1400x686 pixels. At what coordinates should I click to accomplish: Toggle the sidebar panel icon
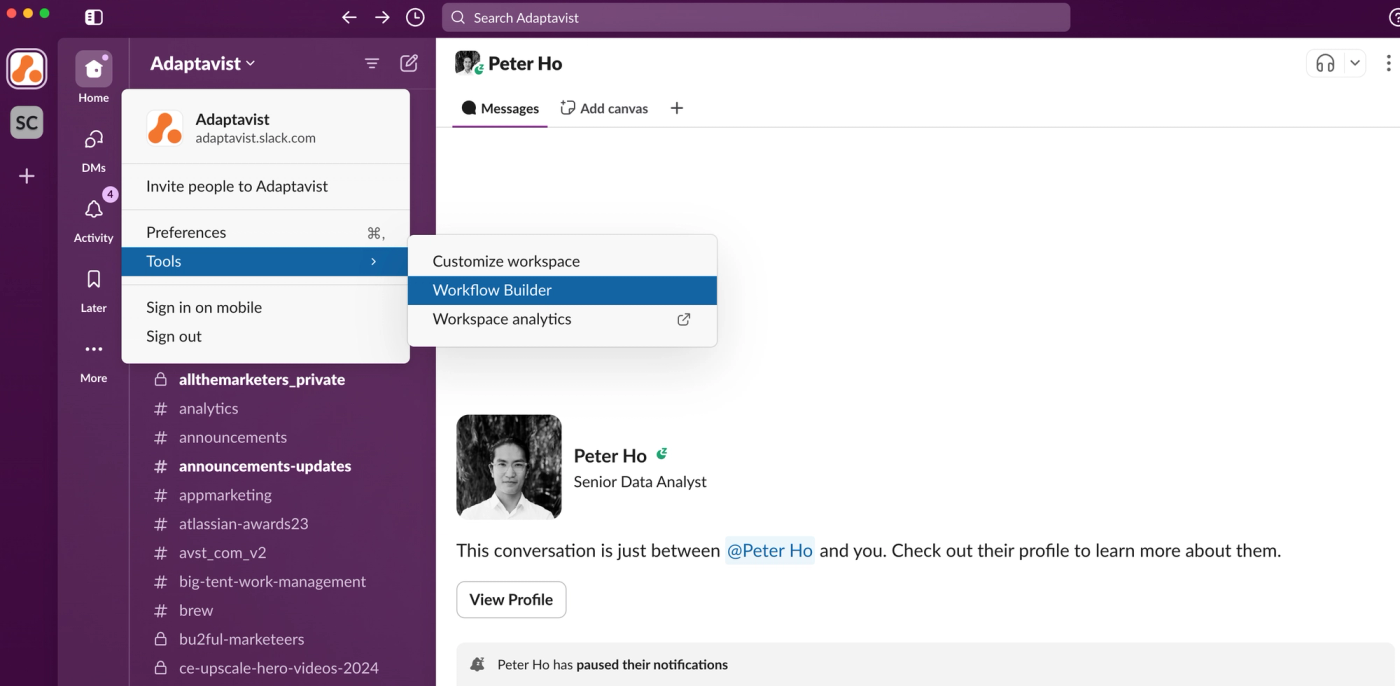pyautogui.click(x=94, y=17)
